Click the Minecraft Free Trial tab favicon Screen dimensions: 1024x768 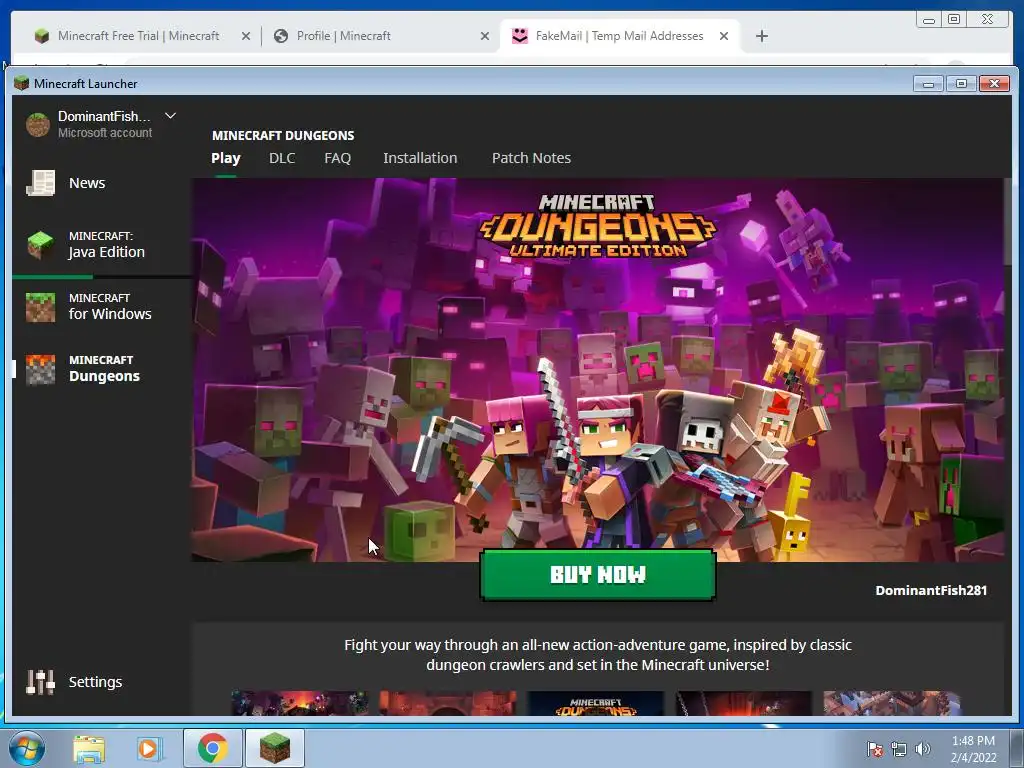[42, 36]
